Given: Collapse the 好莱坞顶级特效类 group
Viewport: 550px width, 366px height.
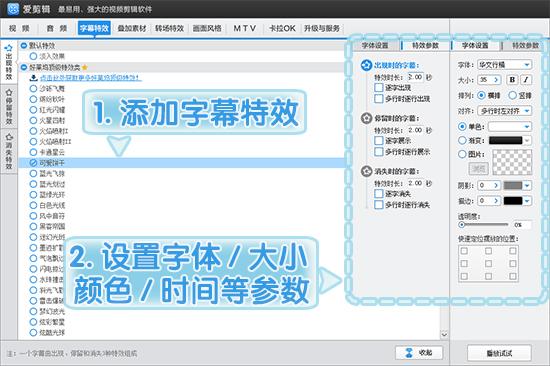Looking at the screenshot, I should (x=24, y=67).
